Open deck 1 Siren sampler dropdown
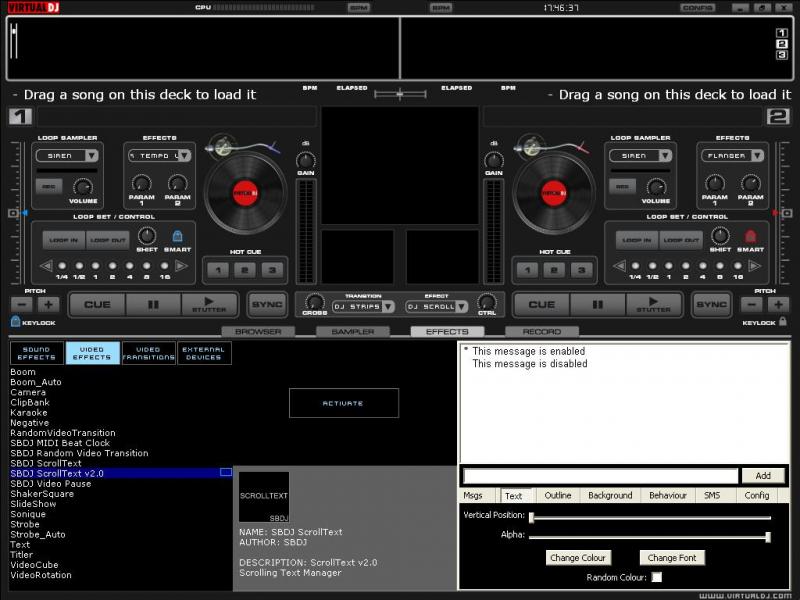Viewport: 800px width, 600px height. point(92,156)
